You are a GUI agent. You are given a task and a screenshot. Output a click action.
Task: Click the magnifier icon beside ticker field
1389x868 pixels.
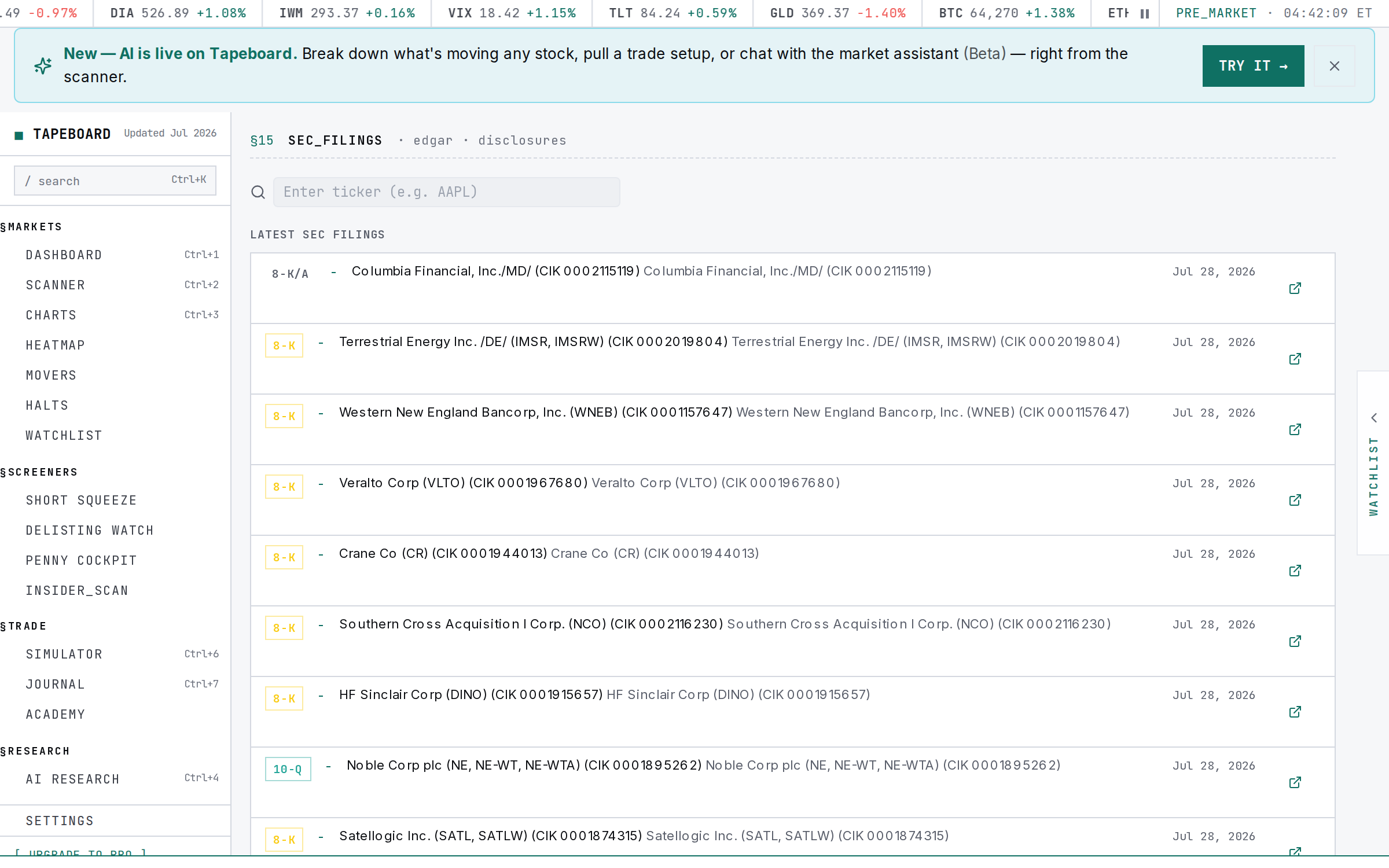pos(258,192)
